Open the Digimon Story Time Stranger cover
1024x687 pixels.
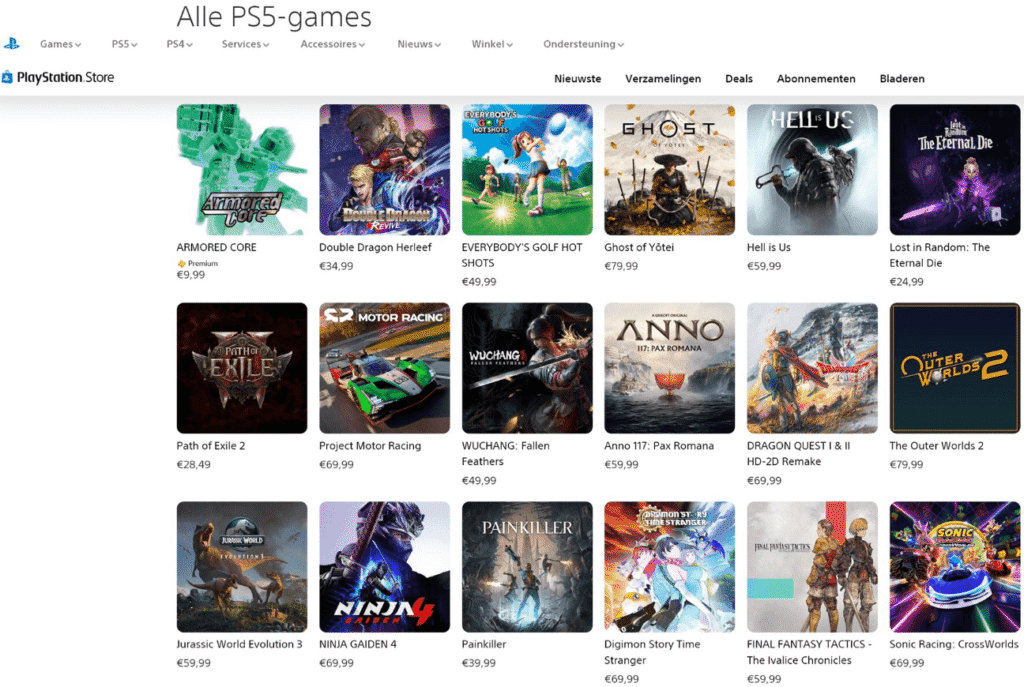tap(669, 567)
